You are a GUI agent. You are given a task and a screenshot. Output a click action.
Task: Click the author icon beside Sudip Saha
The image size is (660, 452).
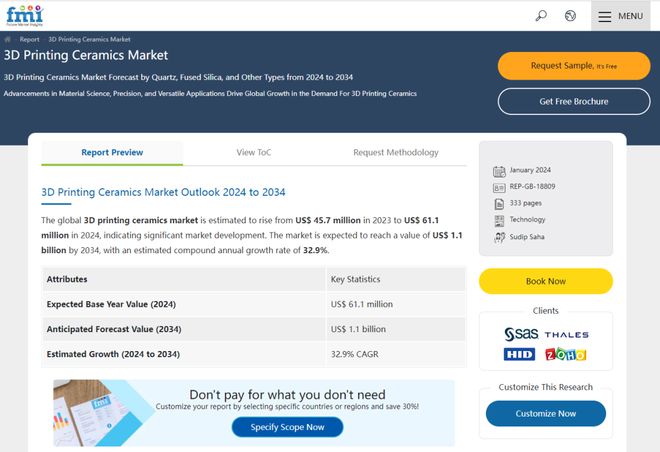(499, 237)
